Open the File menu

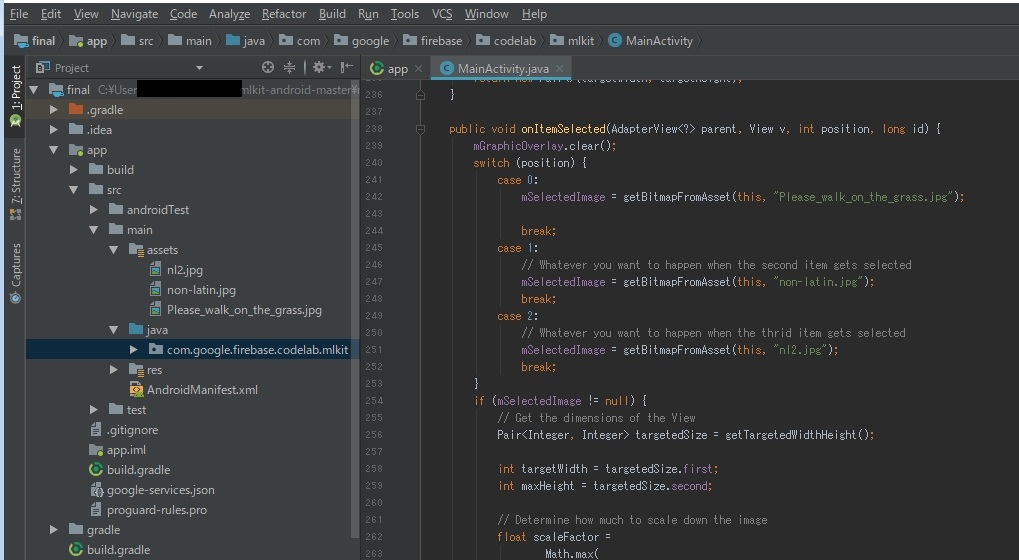coord(19,14)
